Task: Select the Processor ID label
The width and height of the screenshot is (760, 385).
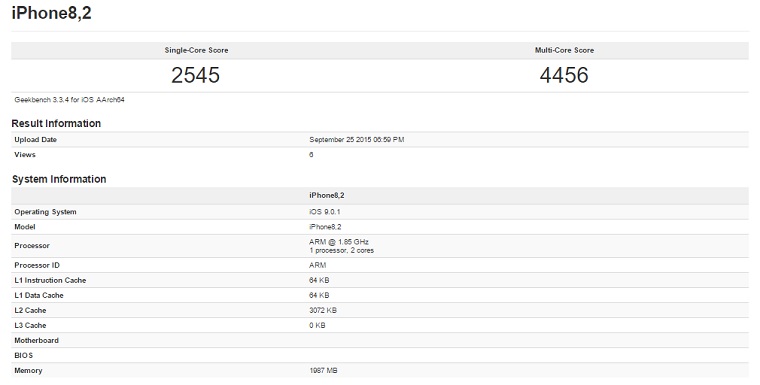Action: [x=37, y=265]
